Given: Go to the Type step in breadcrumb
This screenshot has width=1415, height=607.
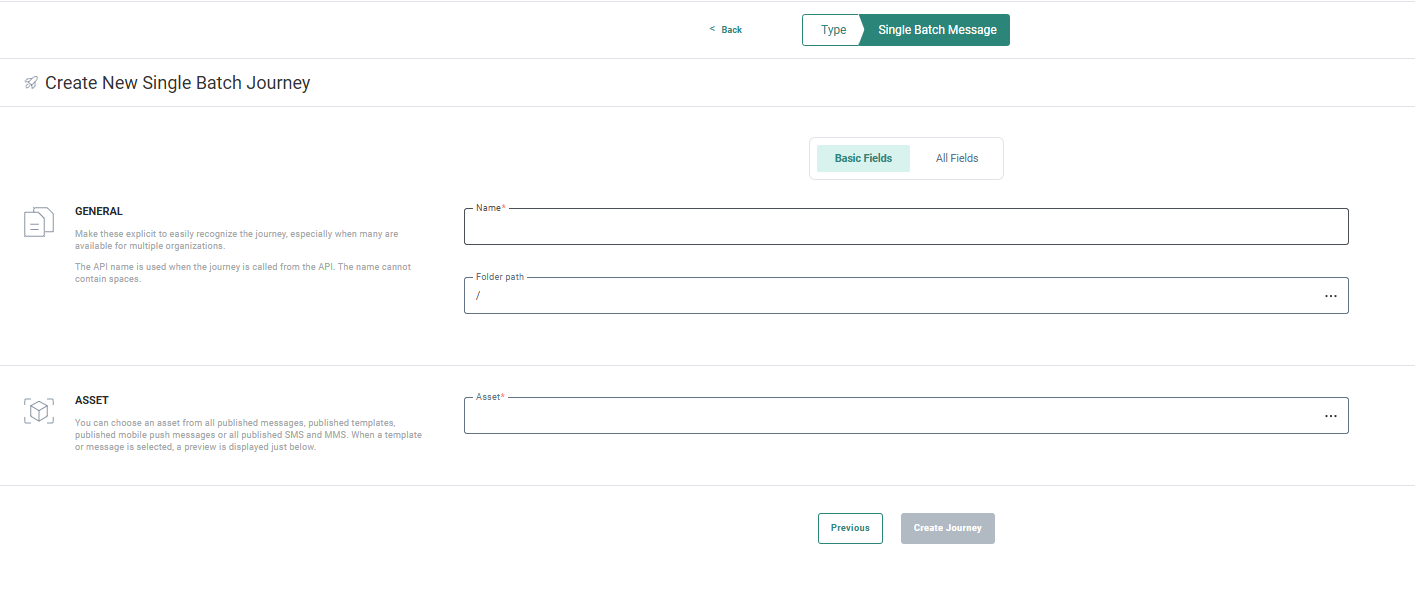Looking at the screenshot, I should pos(833,30).
